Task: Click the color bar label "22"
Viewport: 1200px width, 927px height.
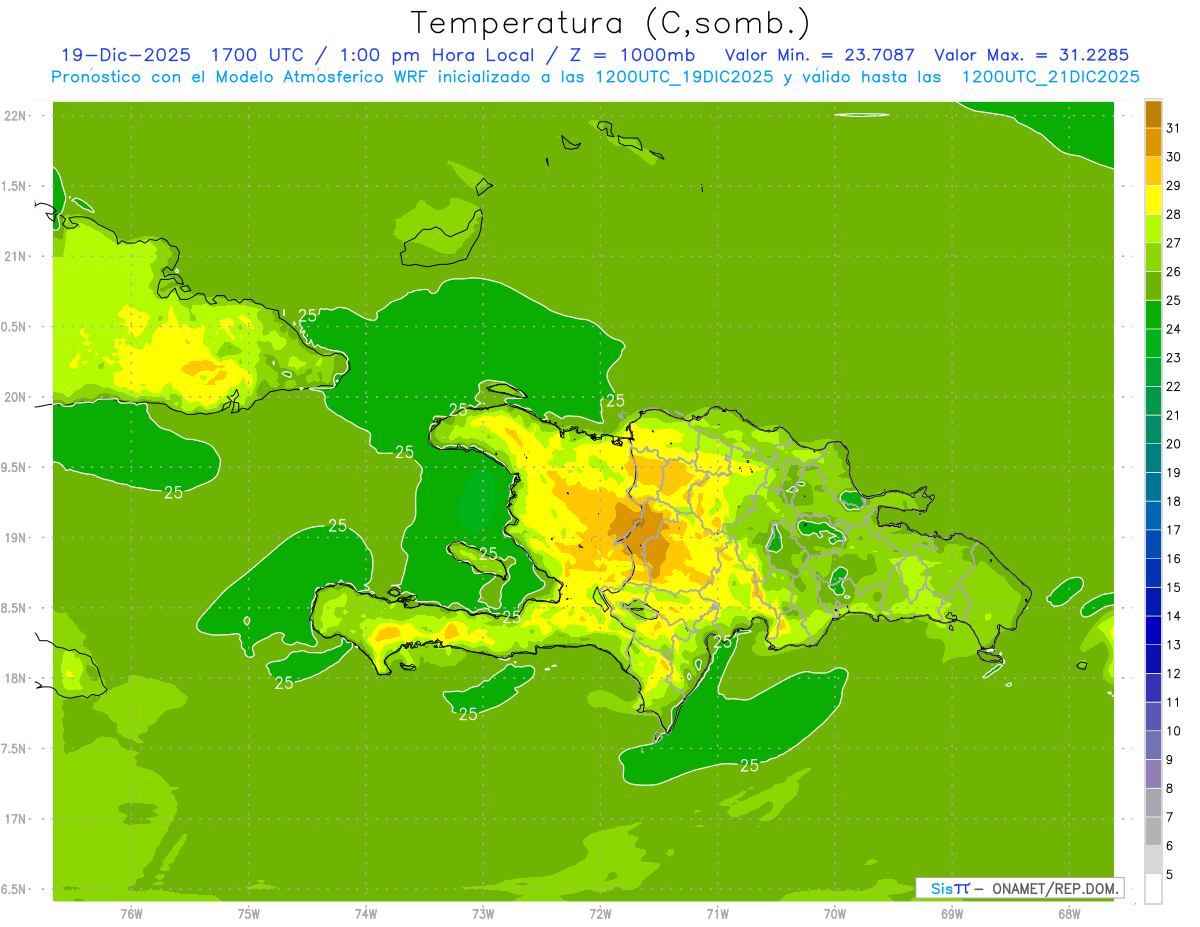Action: click(x=1173, y=386)
